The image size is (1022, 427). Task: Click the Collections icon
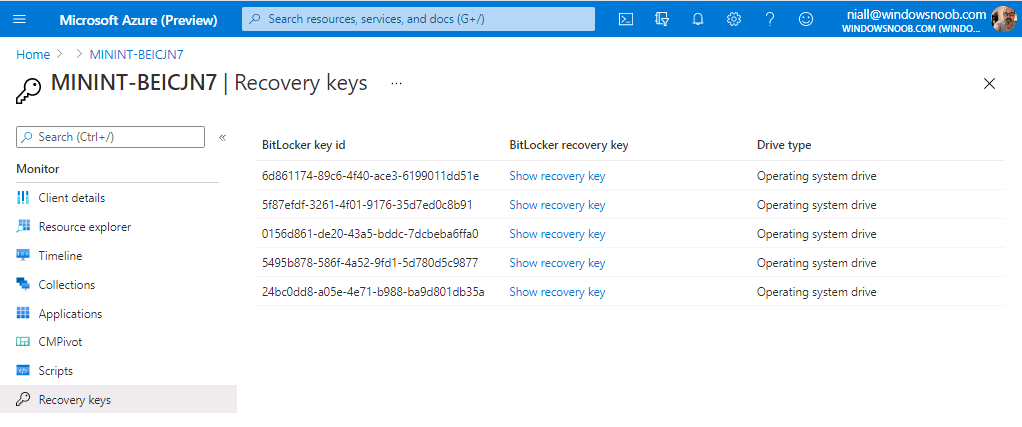click(23, 284)
